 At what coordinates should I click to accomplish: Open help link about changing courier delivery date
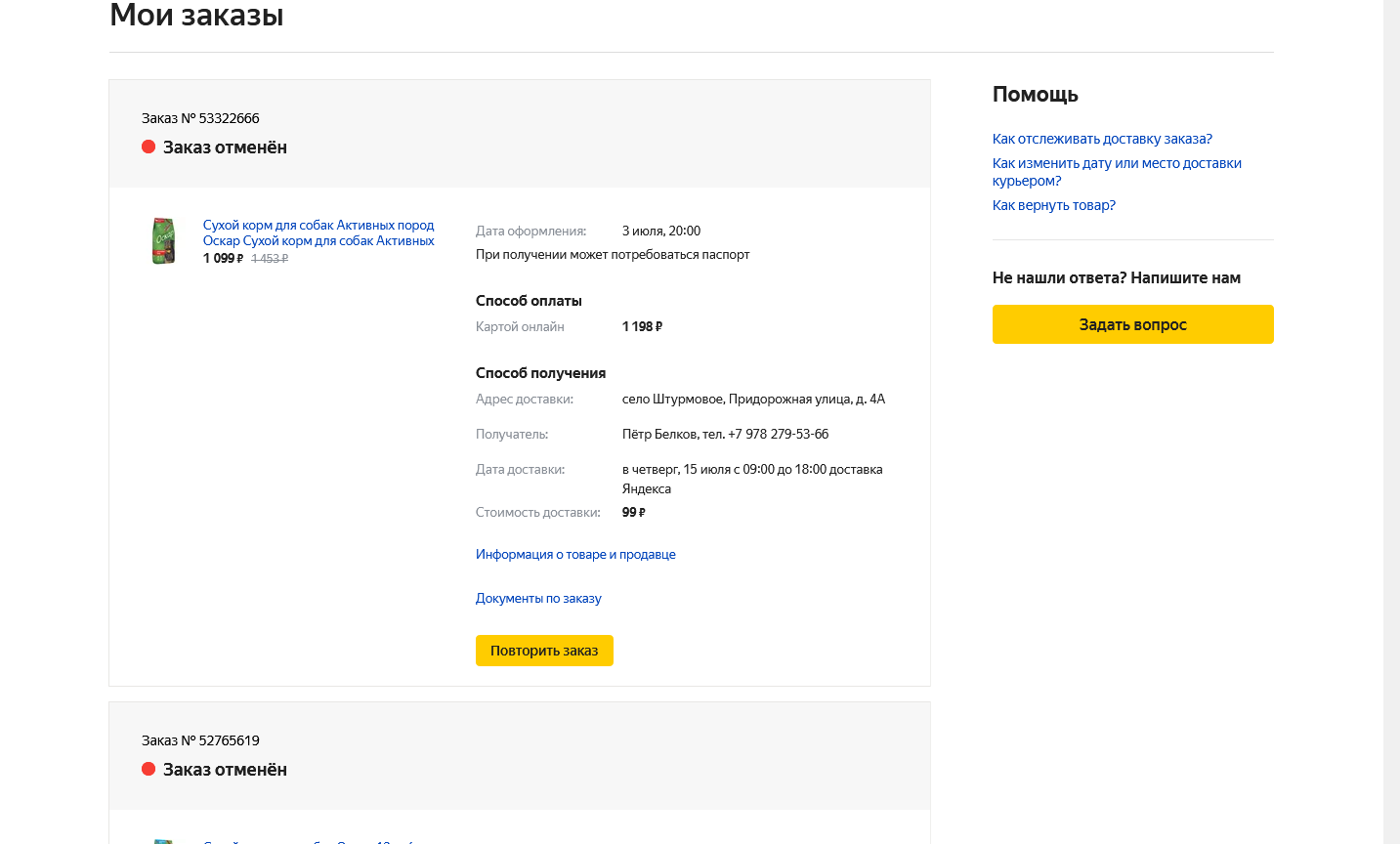(1117, 172)
